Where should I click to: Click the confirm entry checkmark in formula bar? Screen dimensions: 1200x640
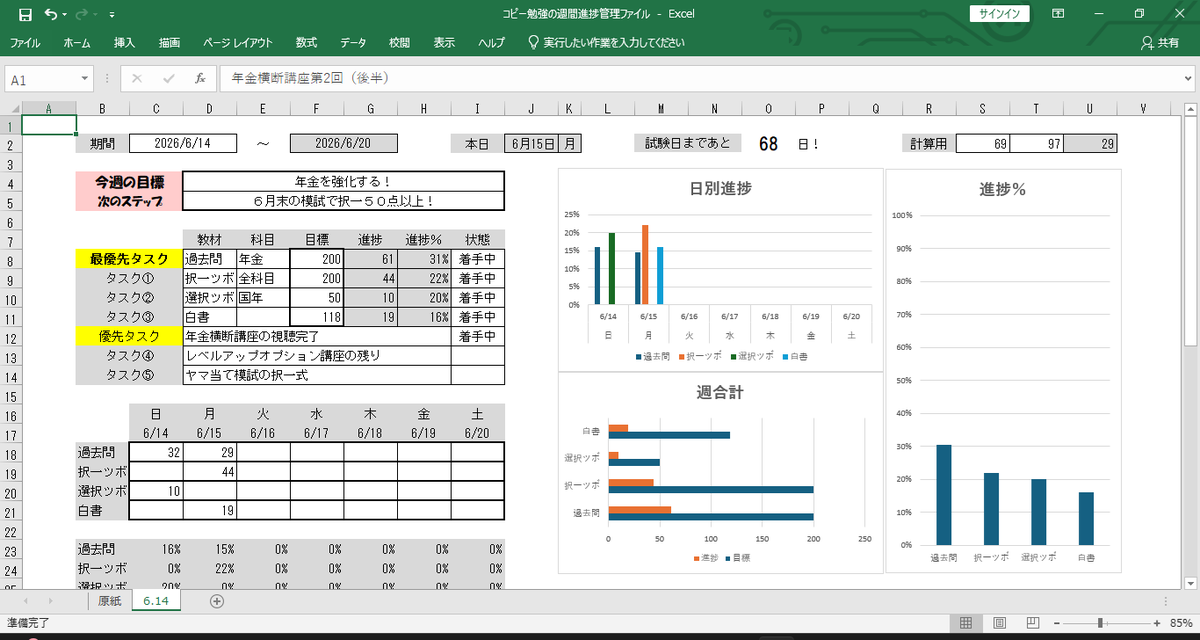(x=168, y=78)
